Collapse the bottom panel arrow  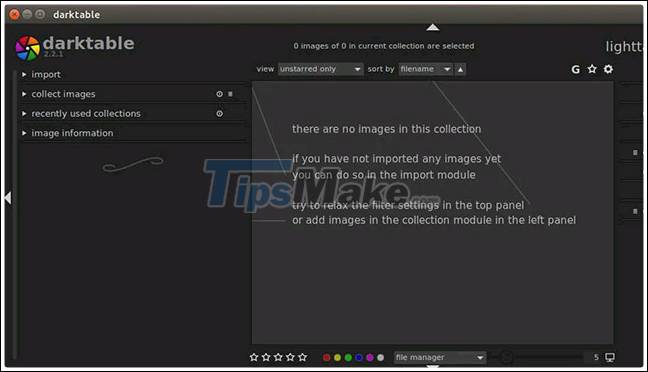[433, 366]
